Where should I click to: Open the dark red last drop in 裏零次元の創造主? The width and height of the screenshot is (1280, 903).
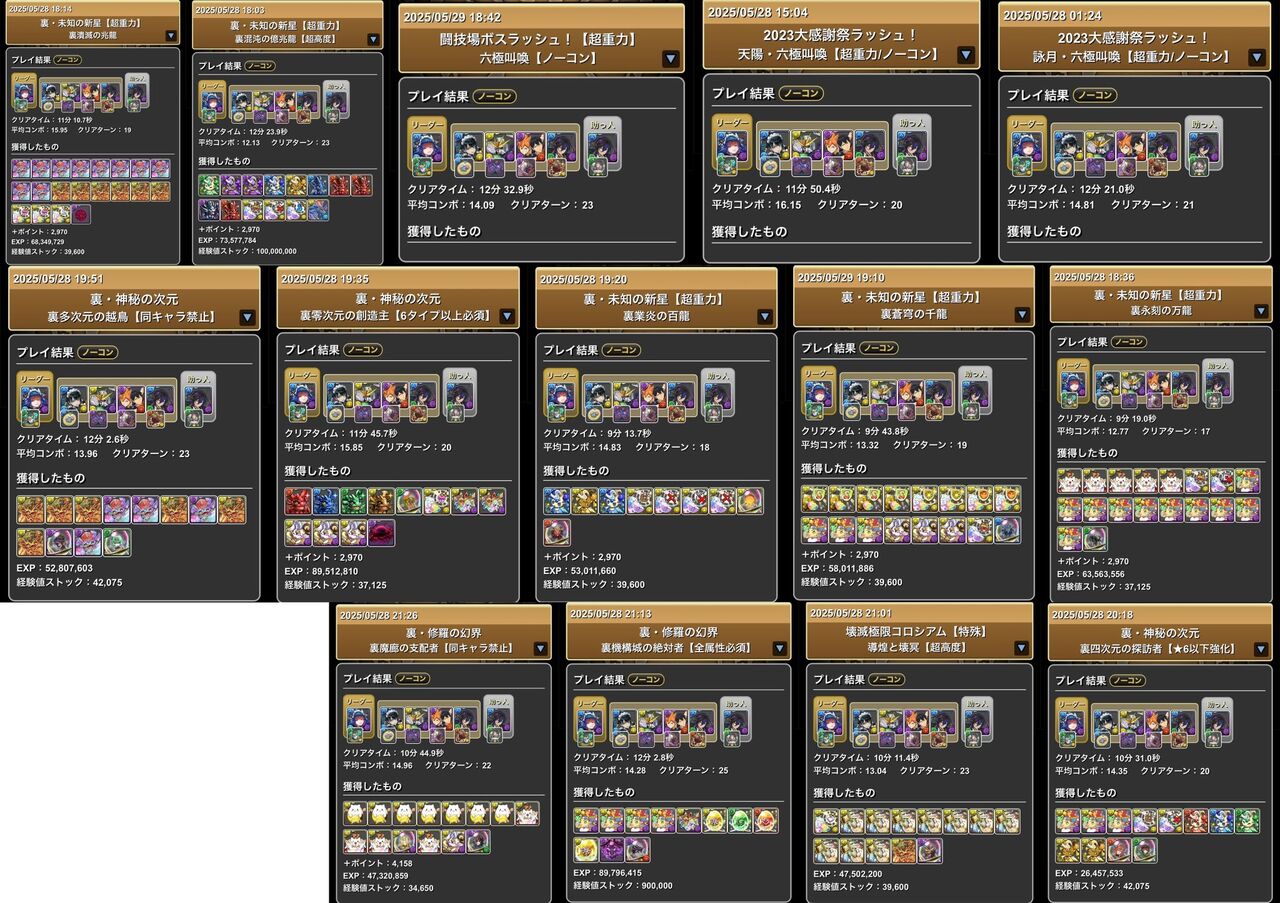click(x=381, y=532)
